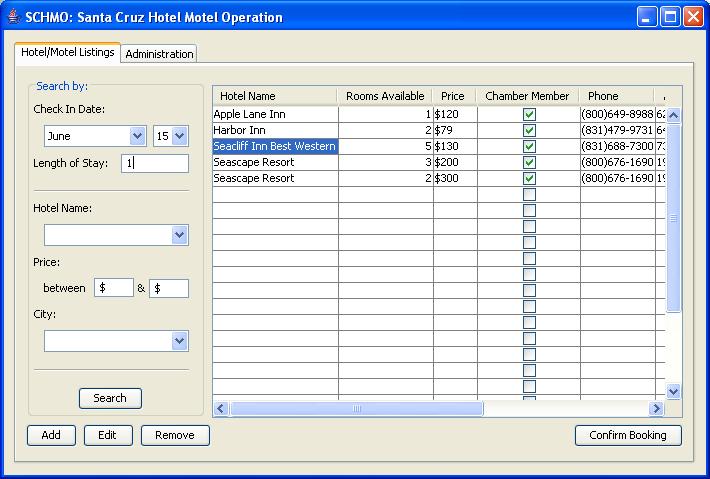Click the Phone column header

point(617,96)
